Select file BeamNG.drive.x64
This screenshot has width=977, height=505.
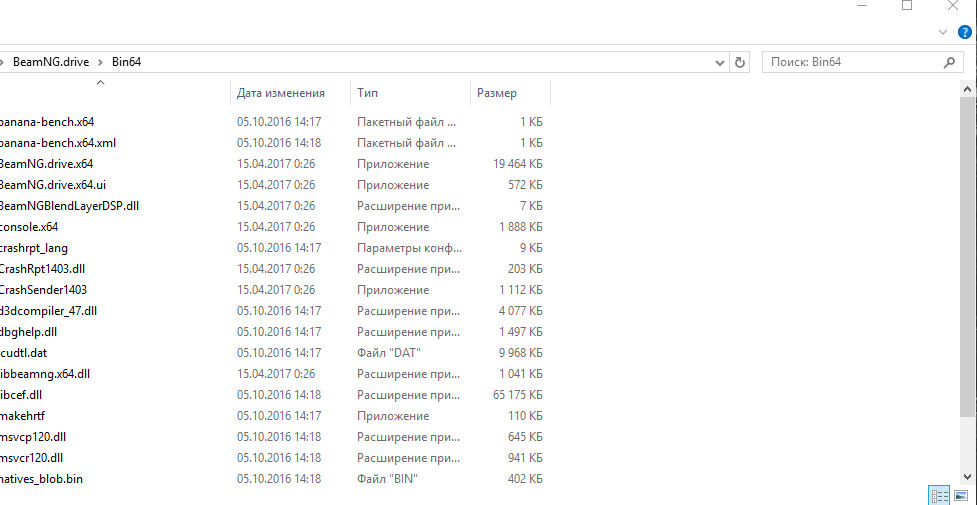[47, 164]
